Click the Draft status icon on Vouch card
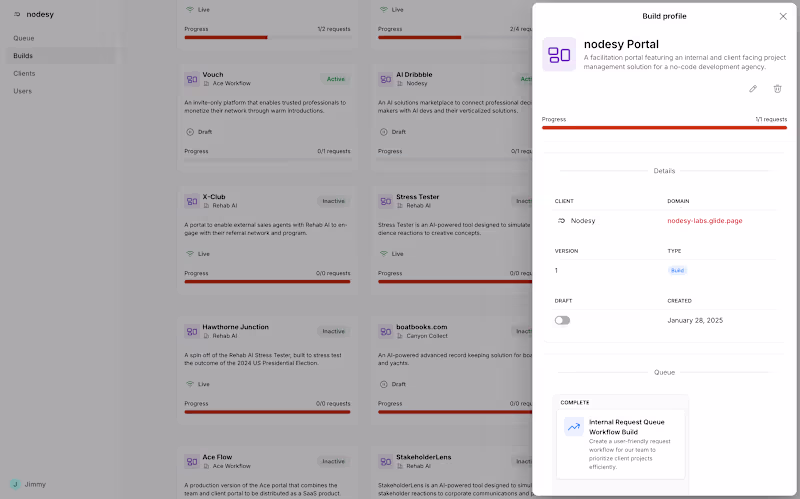Image resolution: width=800 pixels, height=499 pixels. click(x=190, y=132)
